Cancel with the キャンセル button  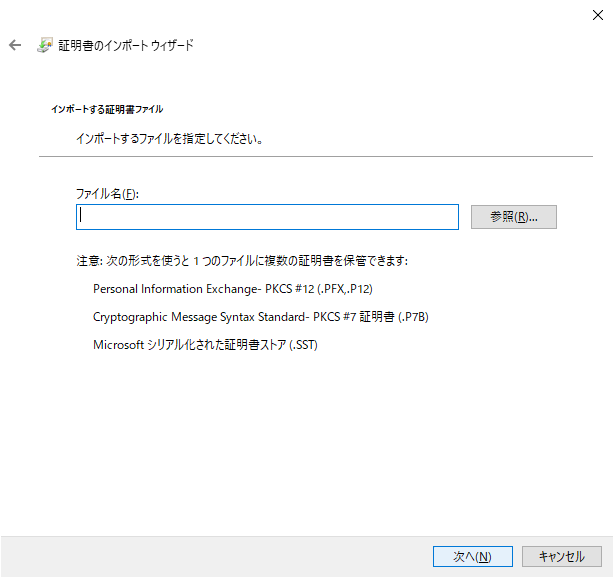coord(562,556)
